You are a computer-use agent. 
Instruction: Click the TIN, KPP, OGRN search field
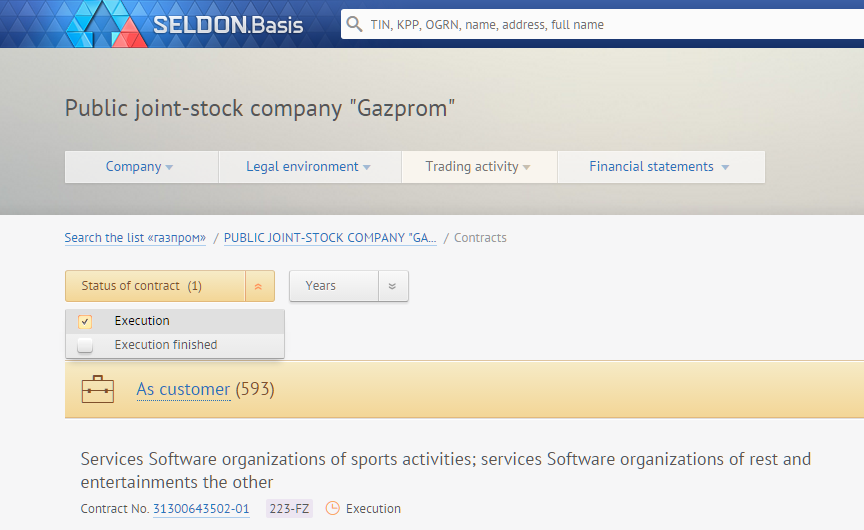pos(602,24)
